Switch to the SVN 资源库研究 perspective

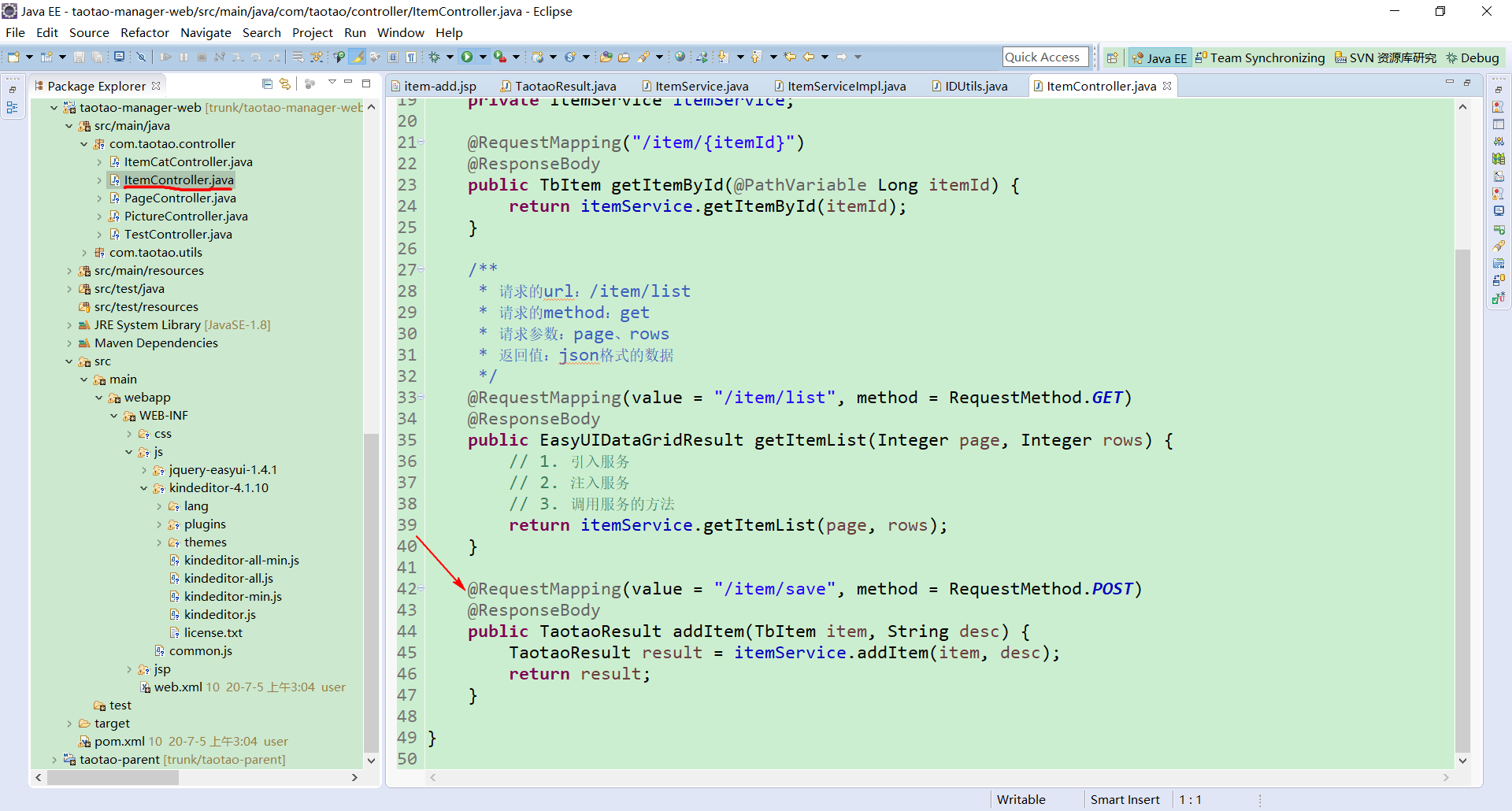click(x=1384, y=57)
